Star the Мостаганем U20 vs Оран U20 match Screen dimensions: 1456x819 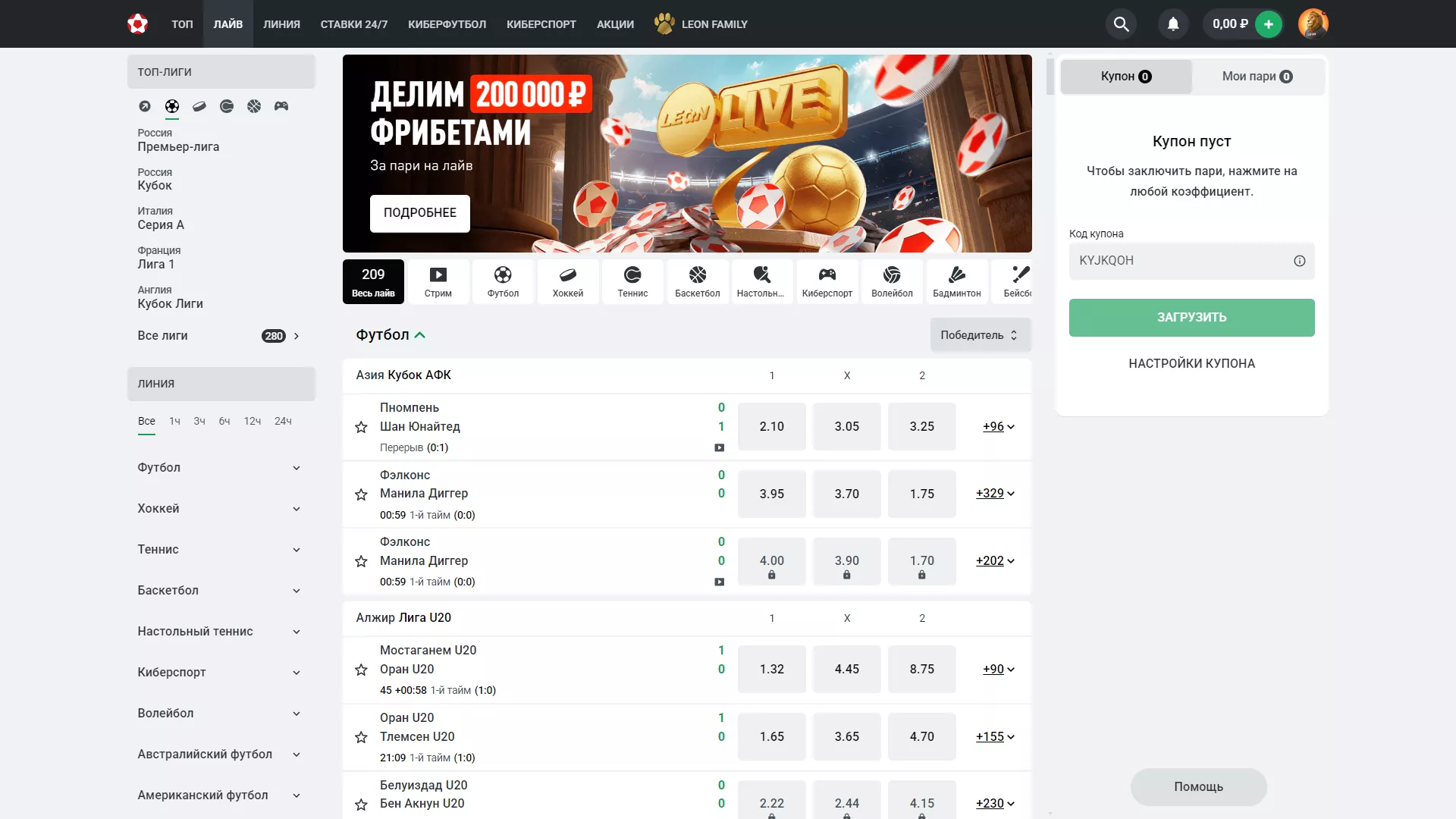coord(361,670)
